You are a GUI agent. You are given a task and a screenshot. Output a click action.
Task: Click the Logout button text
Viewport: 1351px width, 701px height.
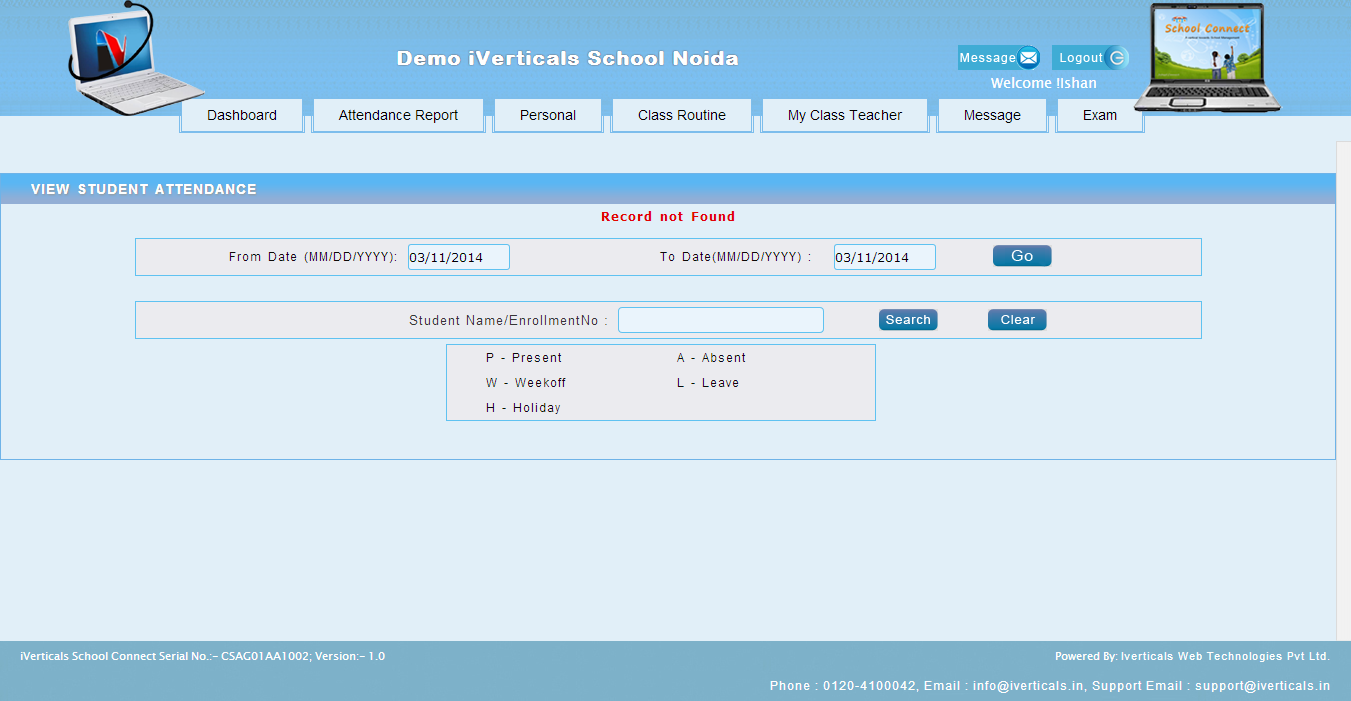(x=1080, y=58)
